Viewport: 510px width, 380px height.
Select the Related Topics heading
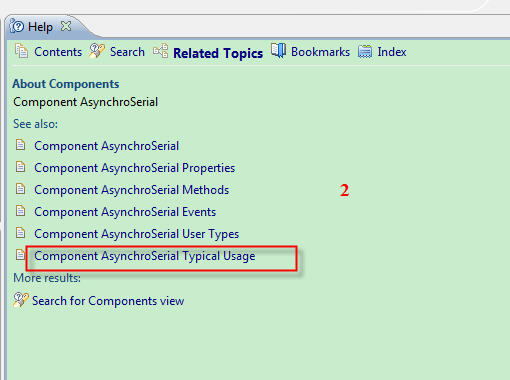[218, 53]
